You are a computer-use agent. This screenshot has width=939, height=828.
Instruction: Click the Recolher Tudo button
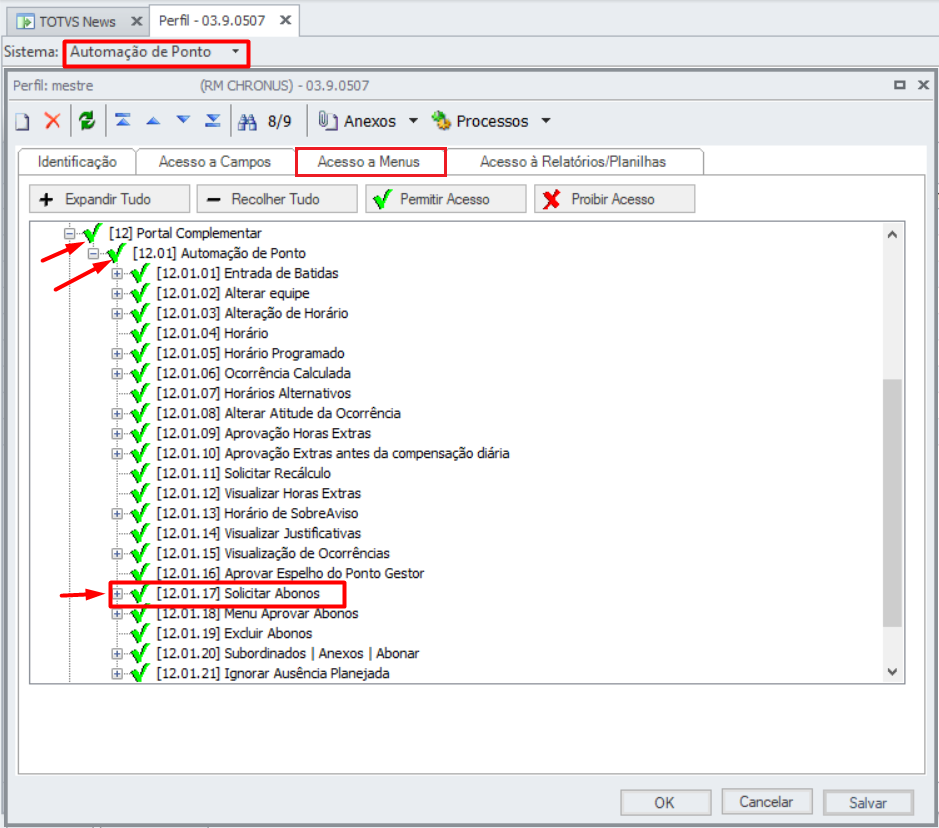point(277,199)
